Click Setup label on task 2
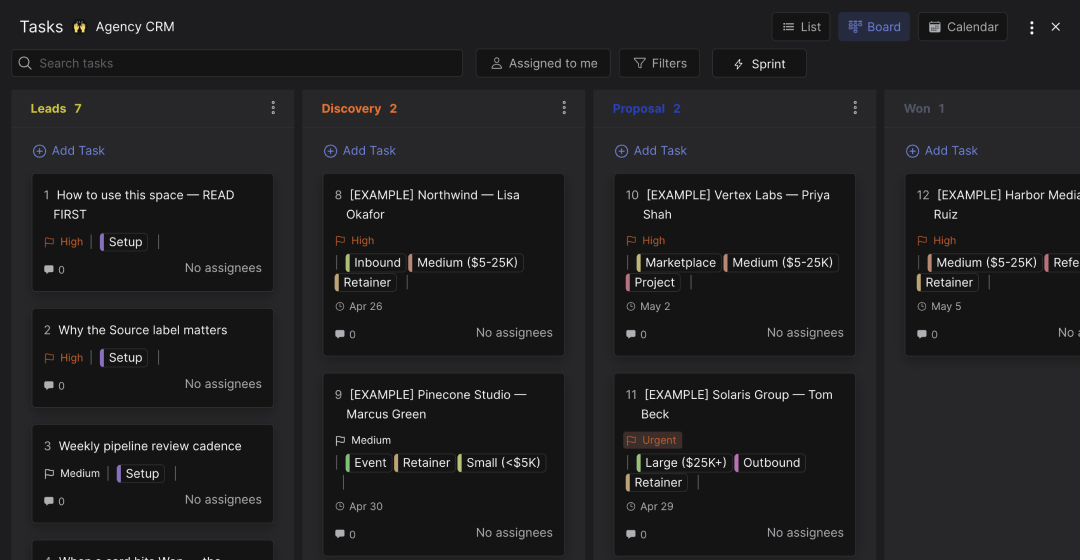This screenshot has height=560, width=1080. [x=124, y=358]
